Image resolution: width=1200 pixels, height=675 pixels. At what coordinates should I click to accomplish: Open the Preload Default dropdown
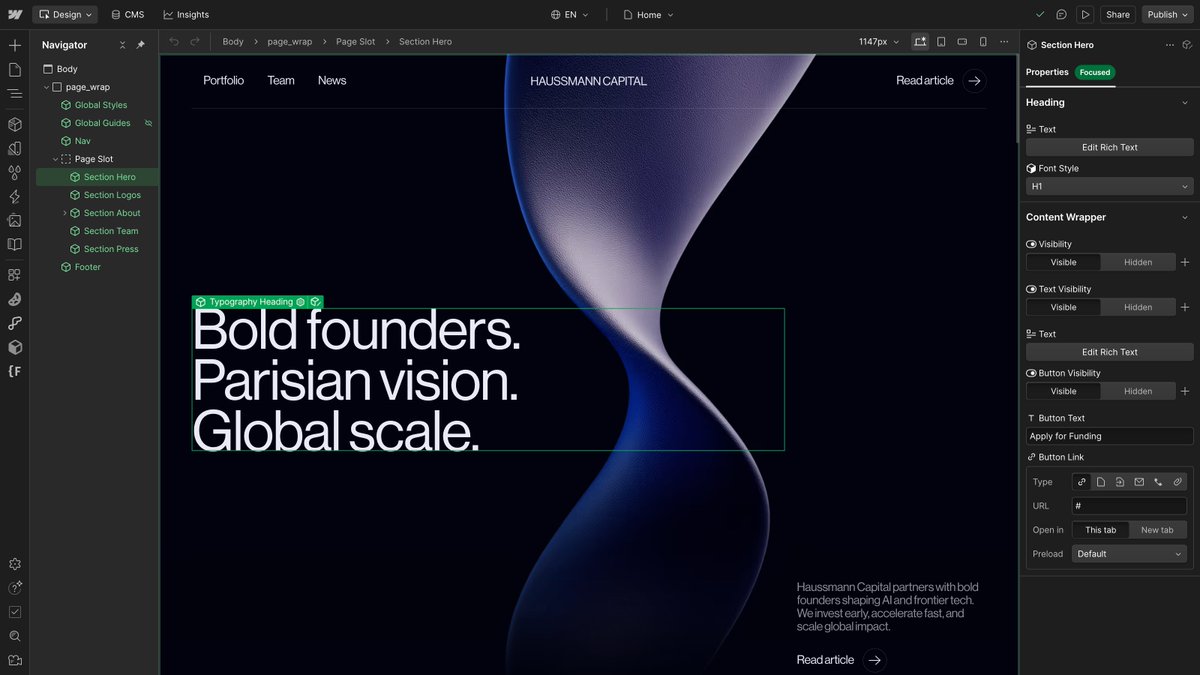pos(1129,554)
